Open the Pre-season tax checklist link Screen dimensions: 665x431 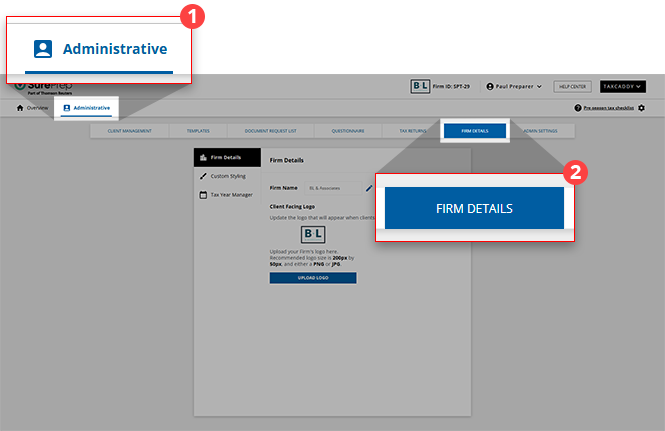click(609, 108)
